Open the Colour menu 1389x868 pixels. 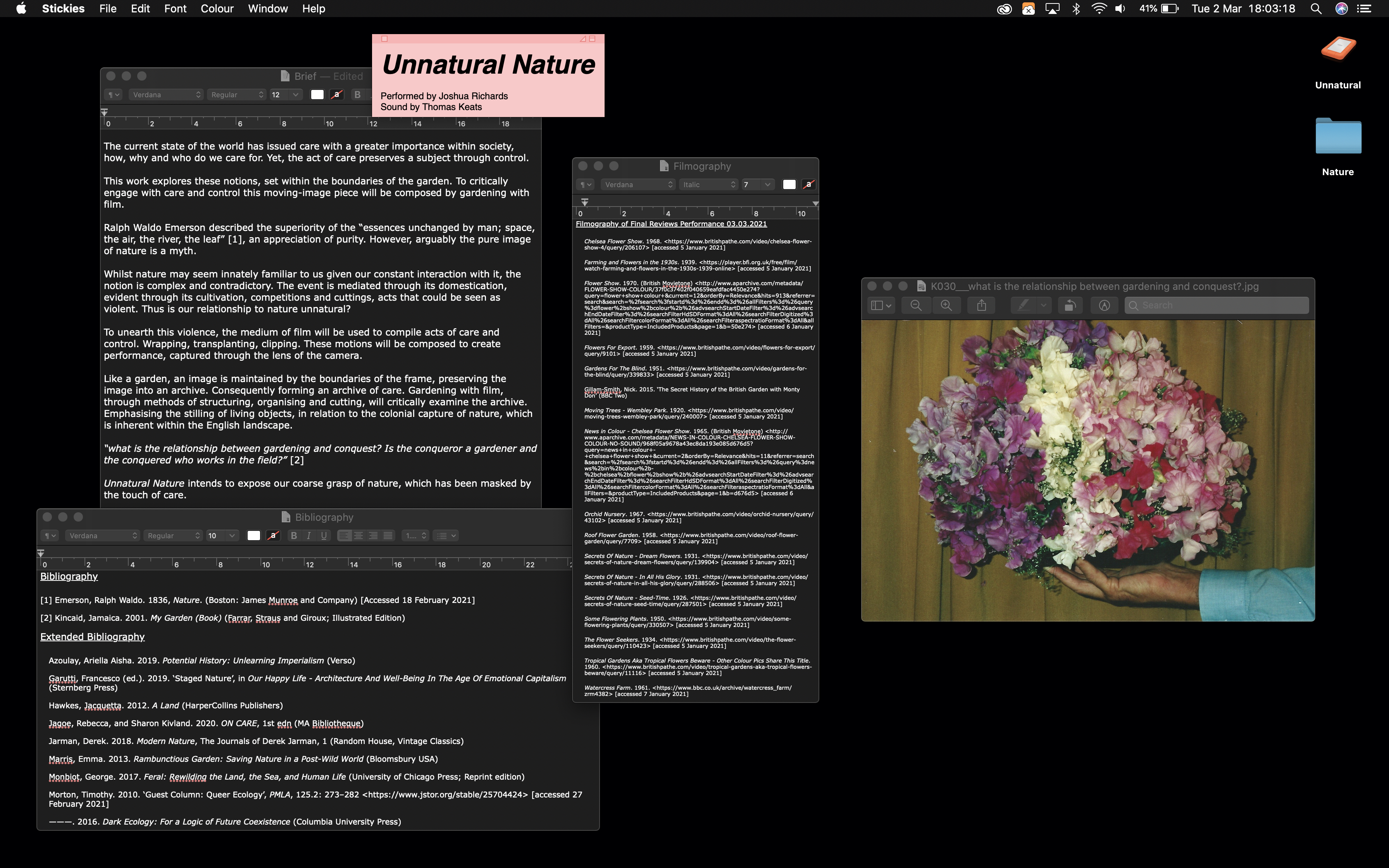(x=217, y=9)
